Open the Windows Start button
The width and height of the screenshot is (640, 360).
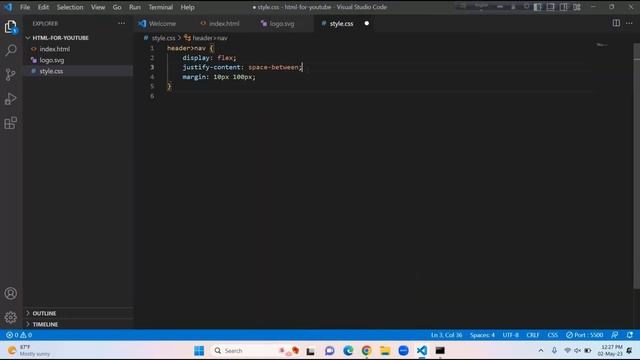(x=199, y=351)
